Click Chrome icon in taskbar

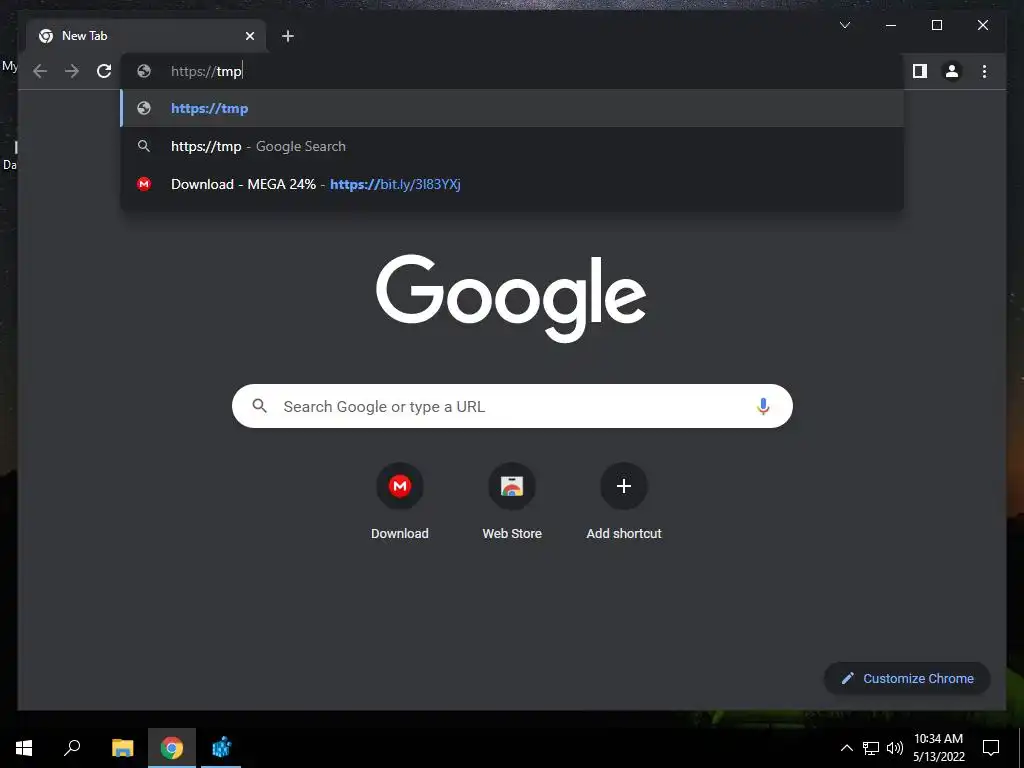(x=172, y=748)
